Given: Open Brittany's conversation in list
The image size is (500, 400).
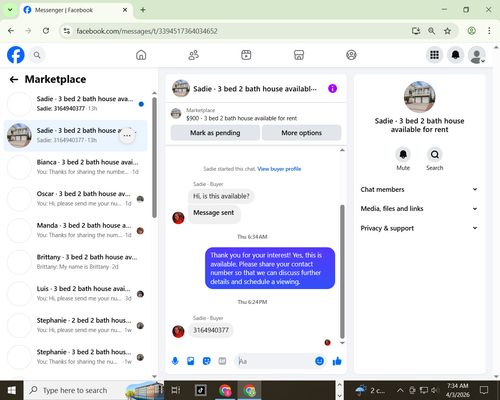Looking at the screenshot, I should [75, 262].
